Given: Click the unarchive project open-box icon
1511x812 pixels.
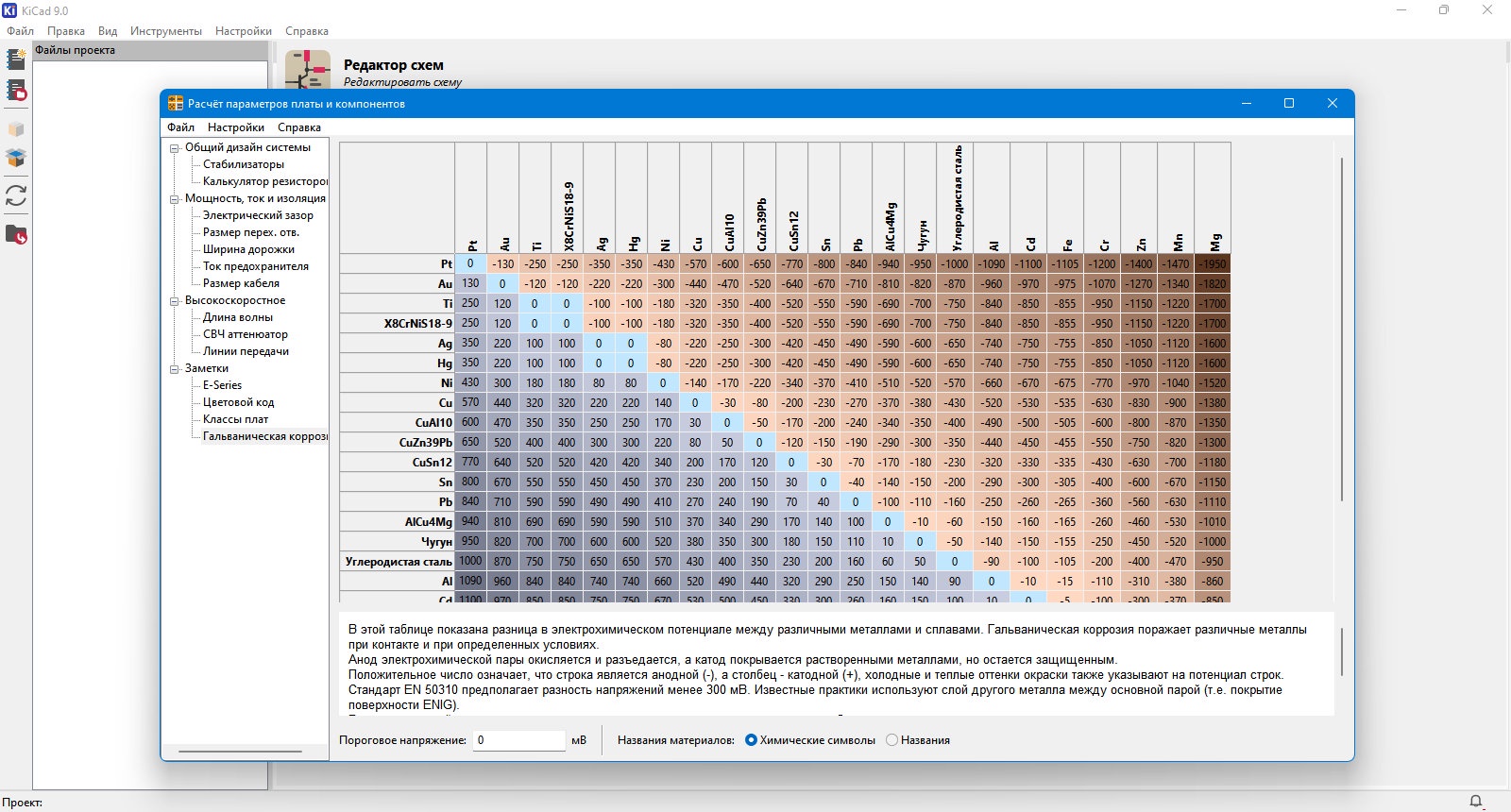Looking at the screenshot, I should point(16,158).
